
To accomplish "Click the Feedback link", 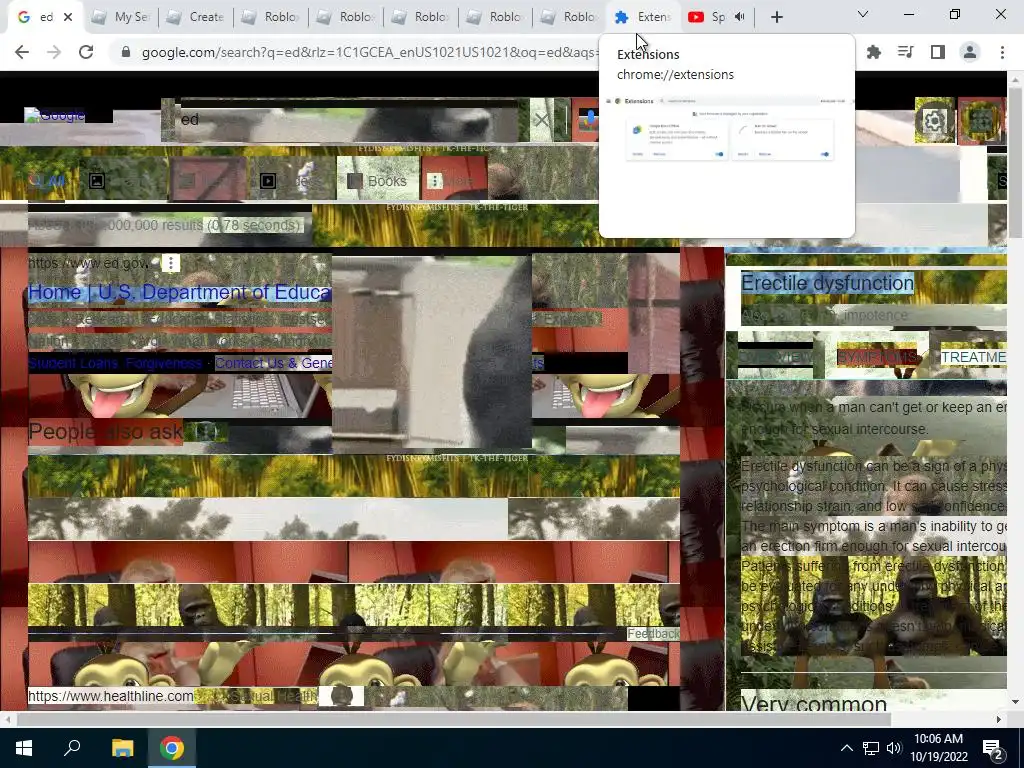I will (652, 633).
